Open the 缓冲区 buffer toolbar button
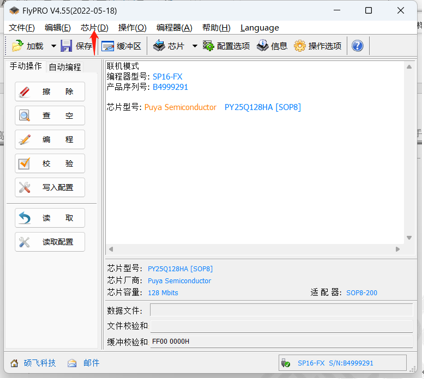The height and width of the screenshot is (379, 424). coord(121,46)
